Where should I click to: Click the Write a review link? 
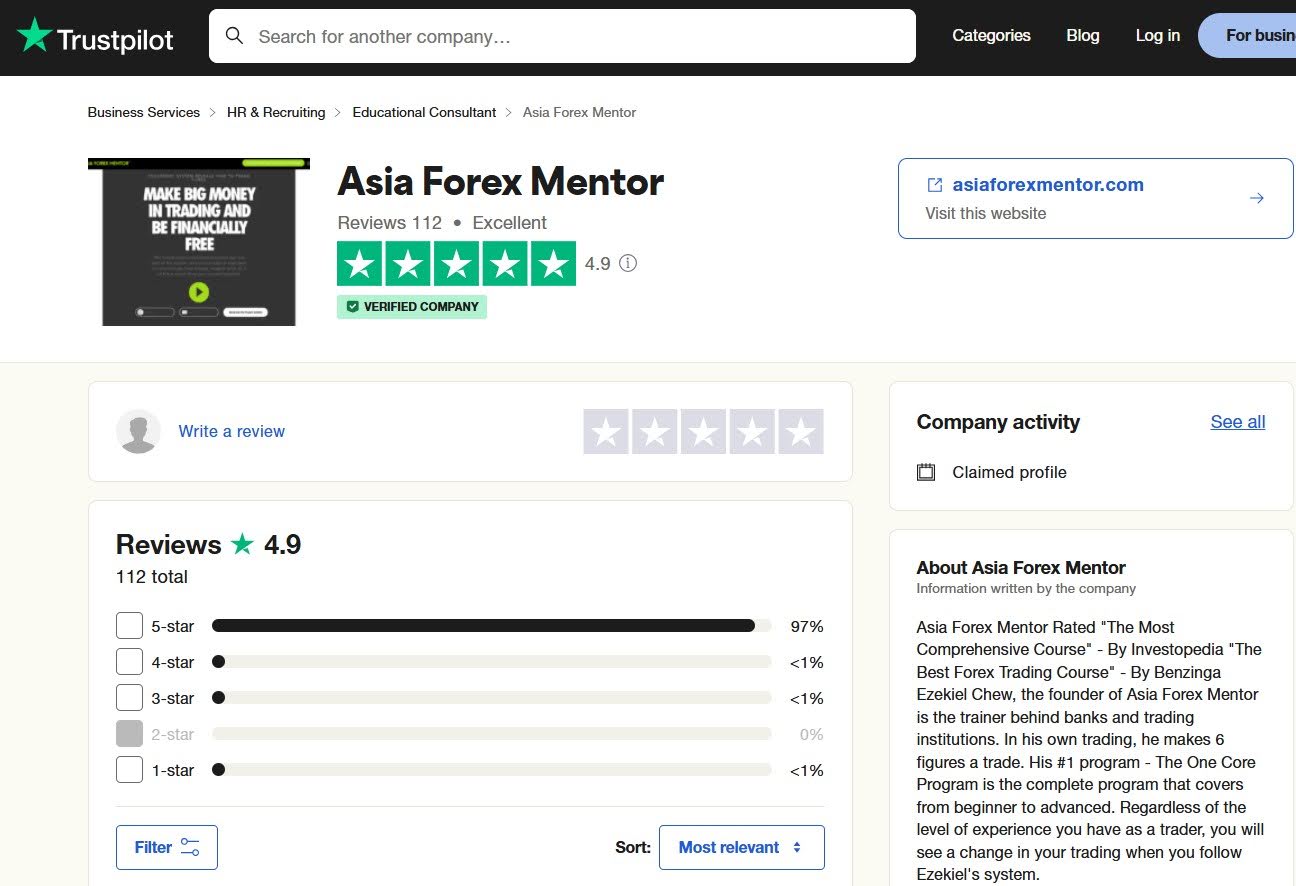tap(232, 431)
